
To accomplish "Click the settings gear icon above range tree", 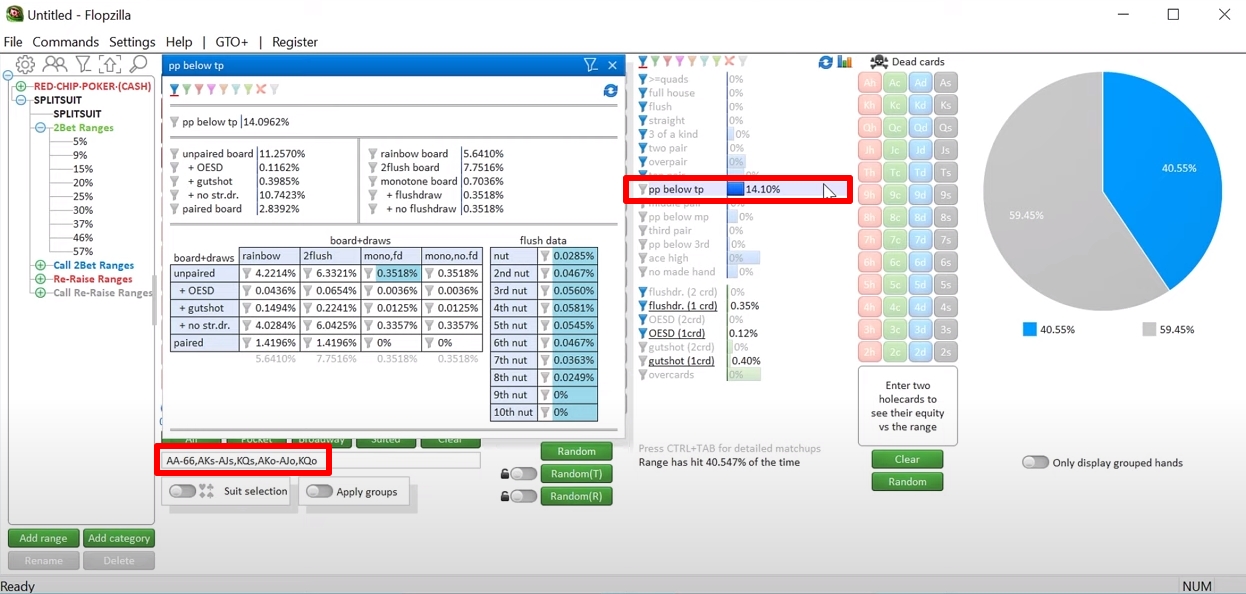I will pos(25,65).
